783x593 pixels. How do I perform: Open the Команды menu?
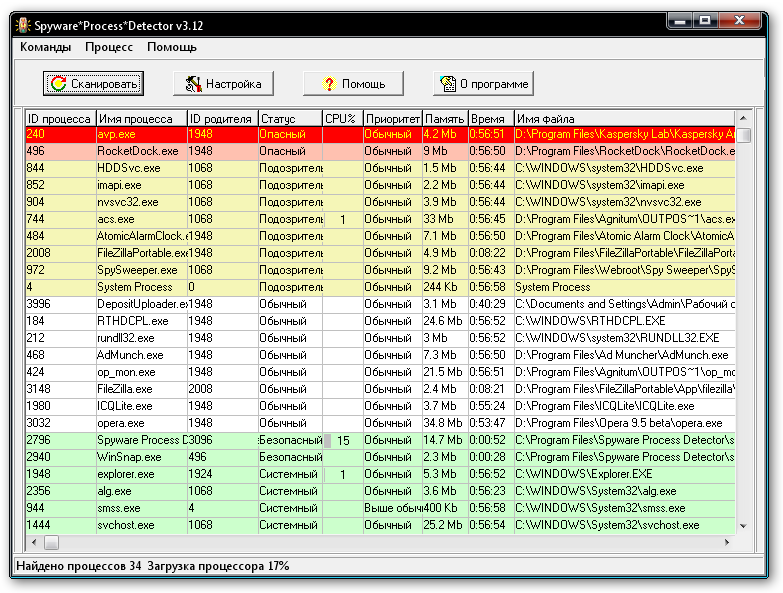click(45, 47)
